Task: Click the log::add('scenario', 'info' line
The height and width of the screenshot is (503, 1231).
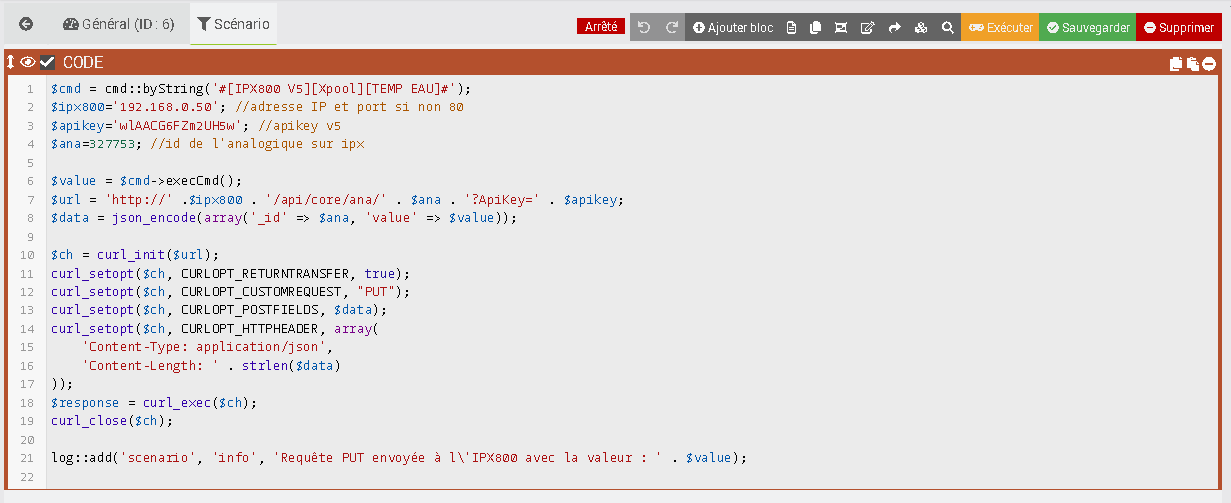Action: coord(399,458)
